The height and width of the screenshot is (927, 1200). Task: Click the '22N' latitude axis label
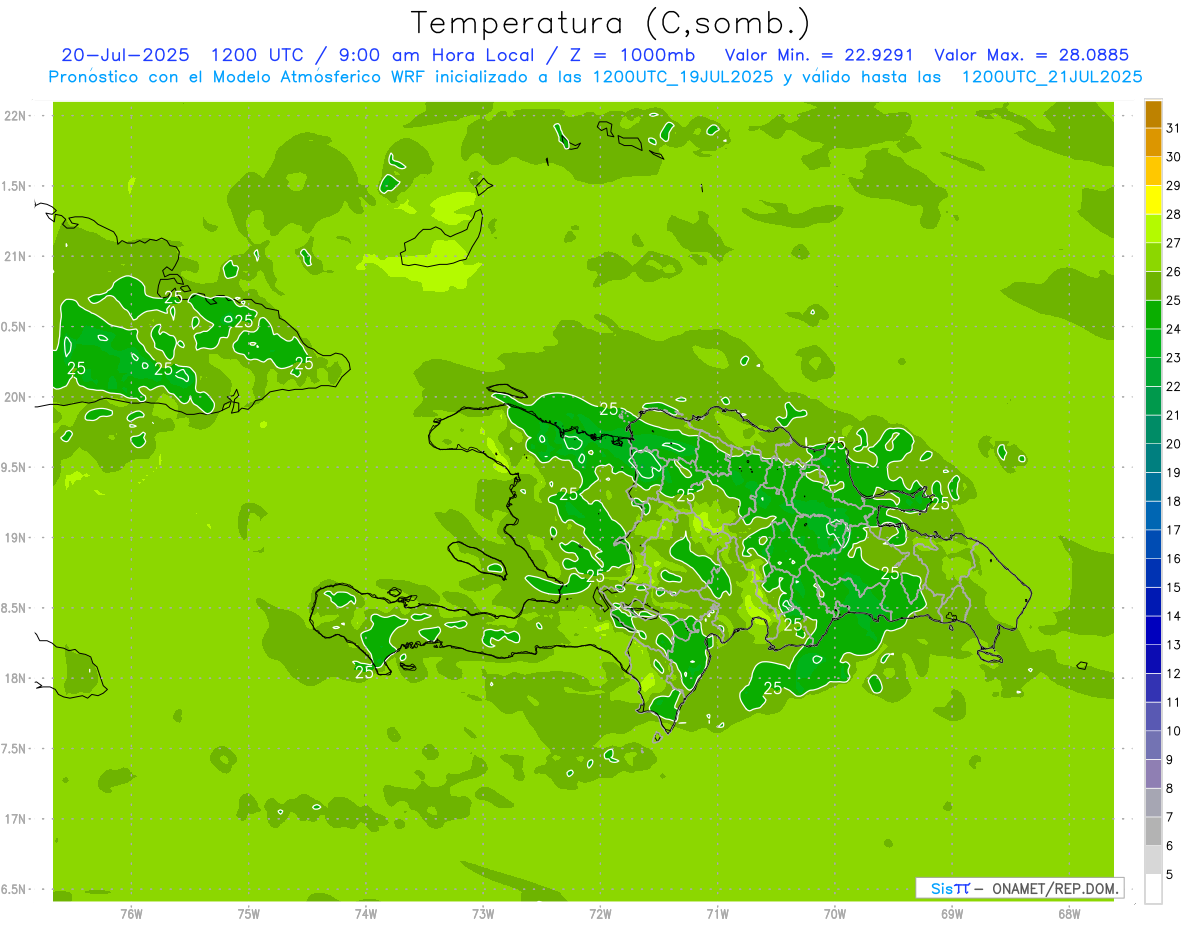pos(14,116)
